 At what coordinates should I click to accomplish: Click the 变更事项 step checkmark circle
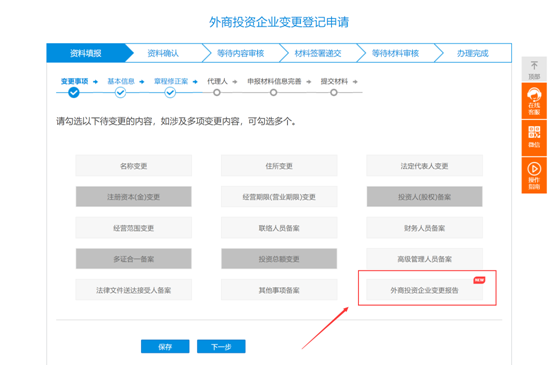(74, 93)
